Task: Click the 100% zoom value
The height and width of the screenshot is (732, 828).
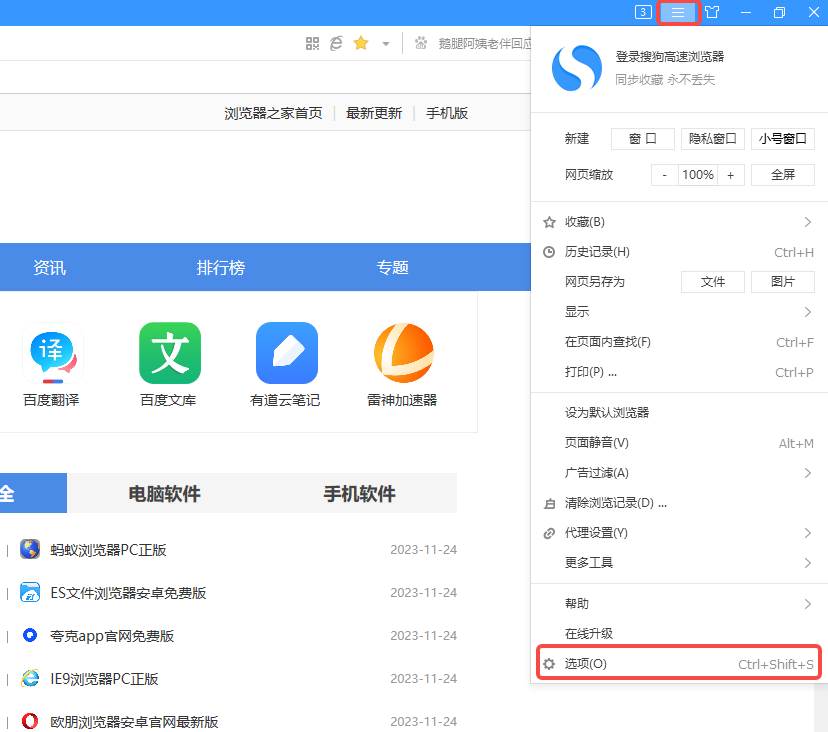Action: point(698,175)
